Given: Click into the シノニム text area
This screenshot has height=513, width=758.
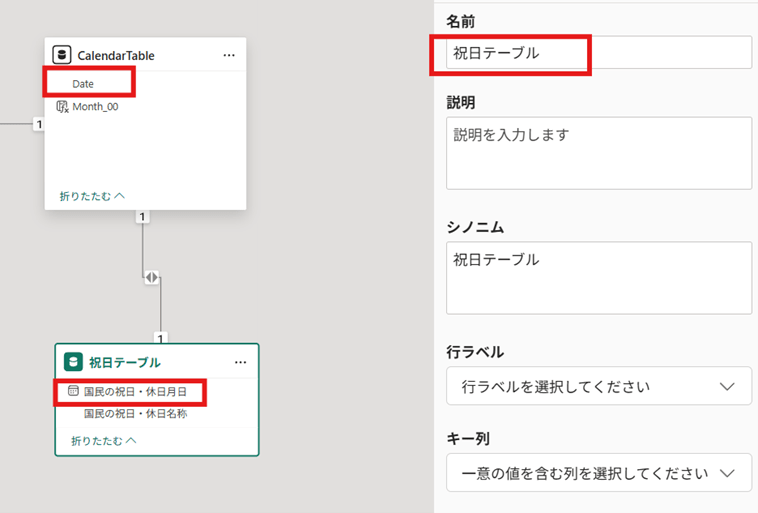Looking at the screenshot, I should (x=598, y=277).
